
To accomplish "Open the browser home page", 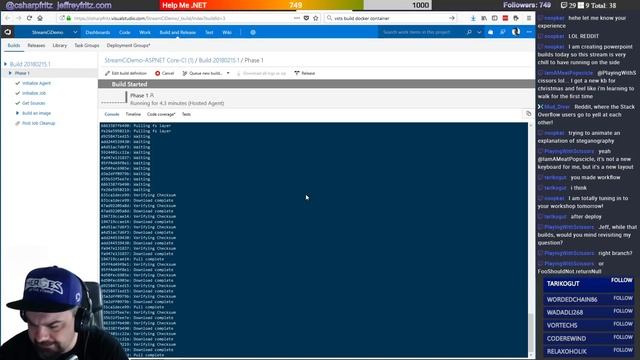I will (x=40, y=18).
